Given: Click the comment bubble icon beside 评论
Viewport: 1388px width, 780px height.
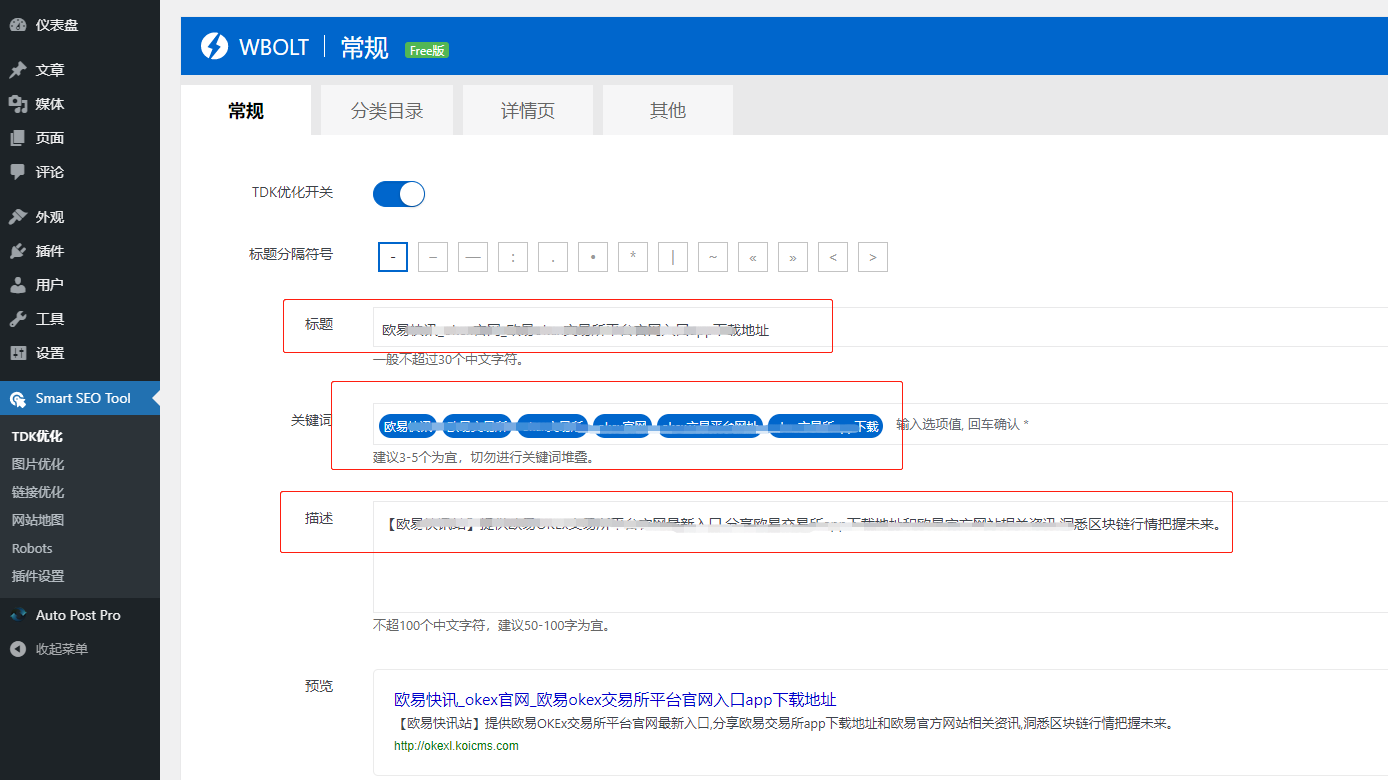Looking at the screenshot, I should pos(18,172).
